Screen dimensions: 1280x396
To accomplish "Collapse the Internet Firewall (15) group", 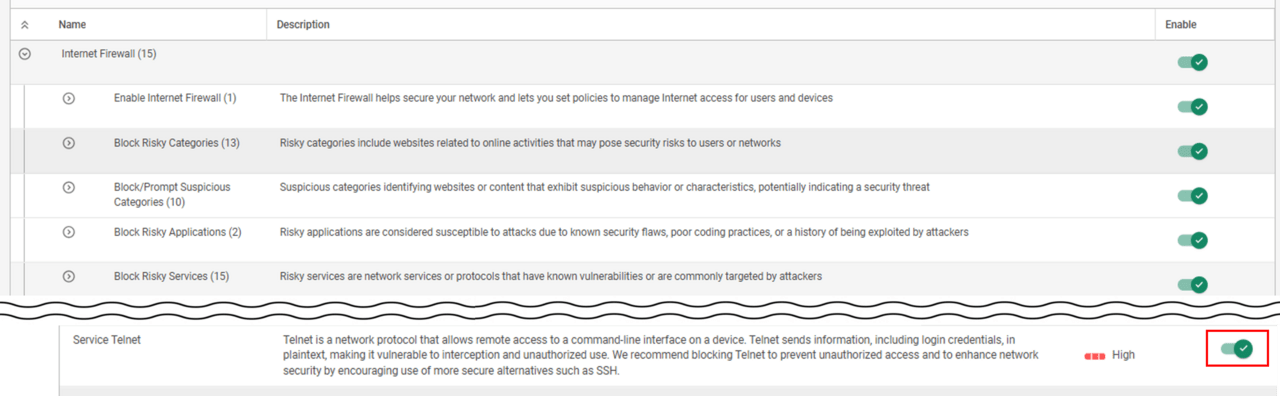I will point(25,54).
